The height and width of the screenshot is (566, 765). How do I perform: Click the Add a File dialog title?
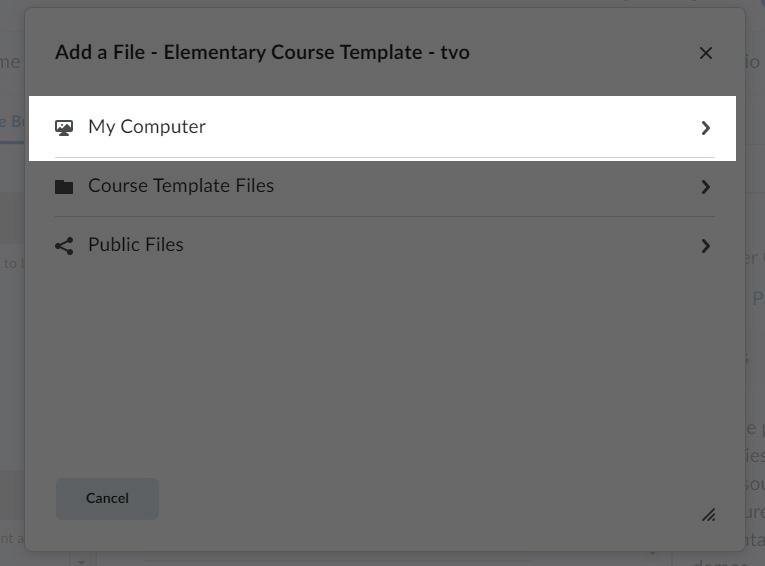262,52
